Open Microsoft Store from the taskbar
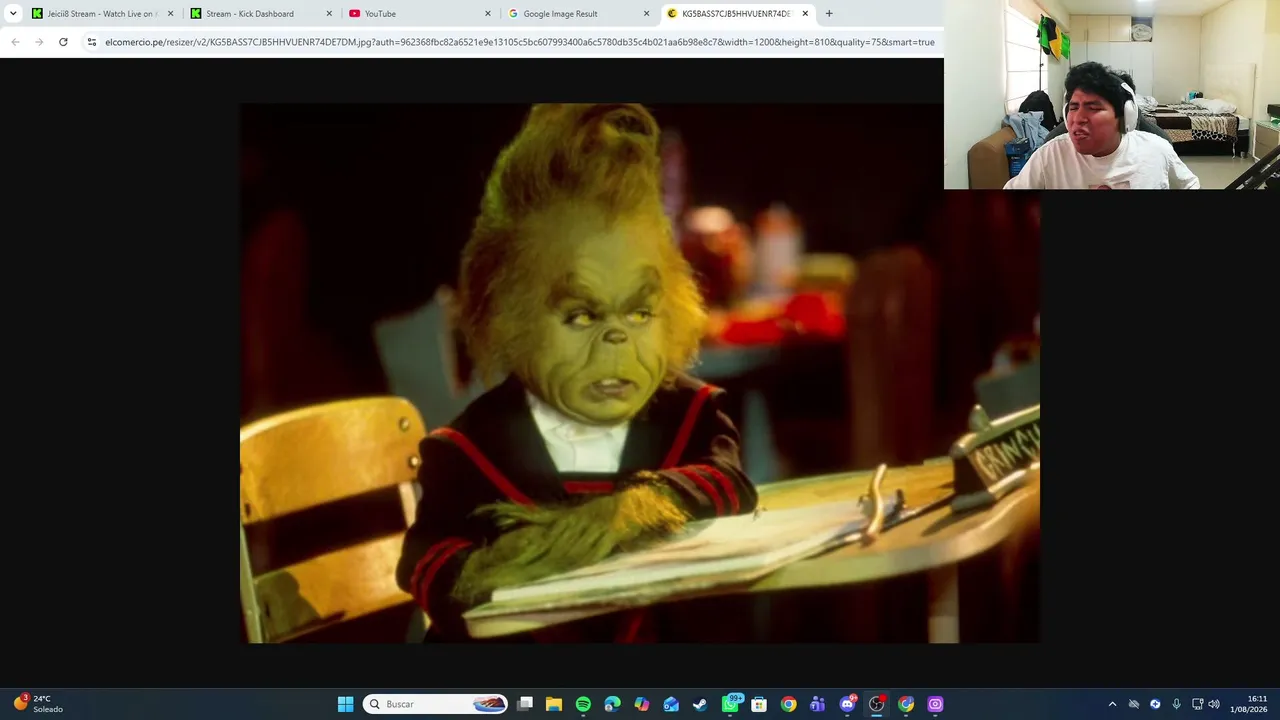 (759, 704)
